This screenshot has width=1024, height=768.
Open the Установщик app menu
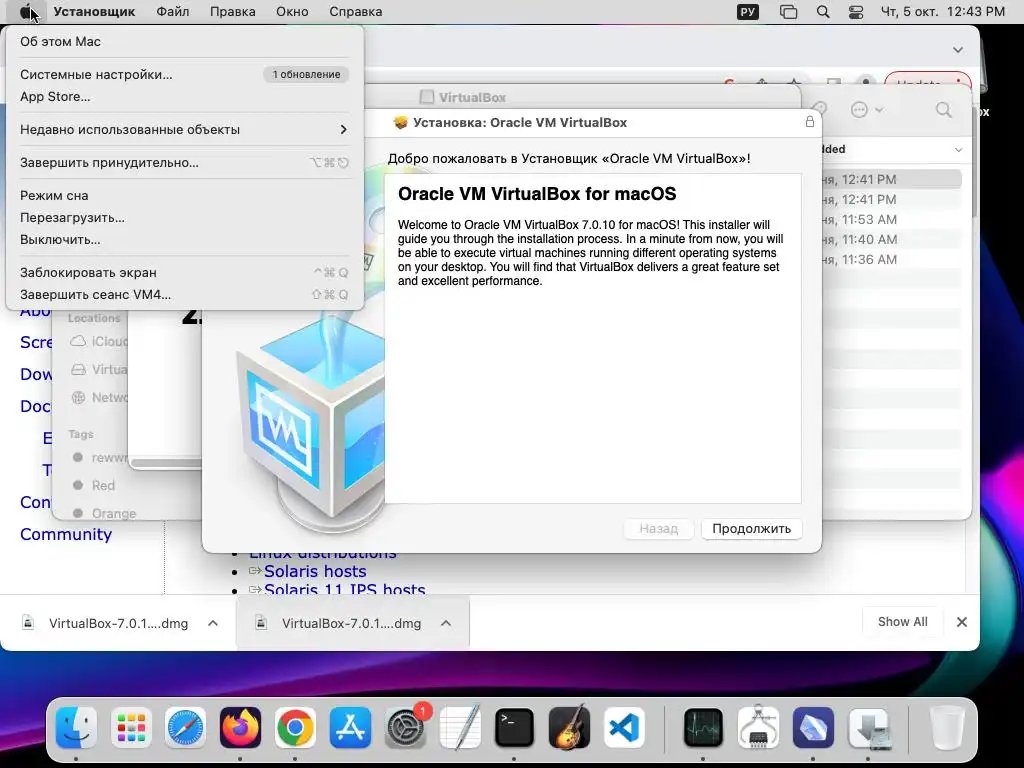coord(94,12)
